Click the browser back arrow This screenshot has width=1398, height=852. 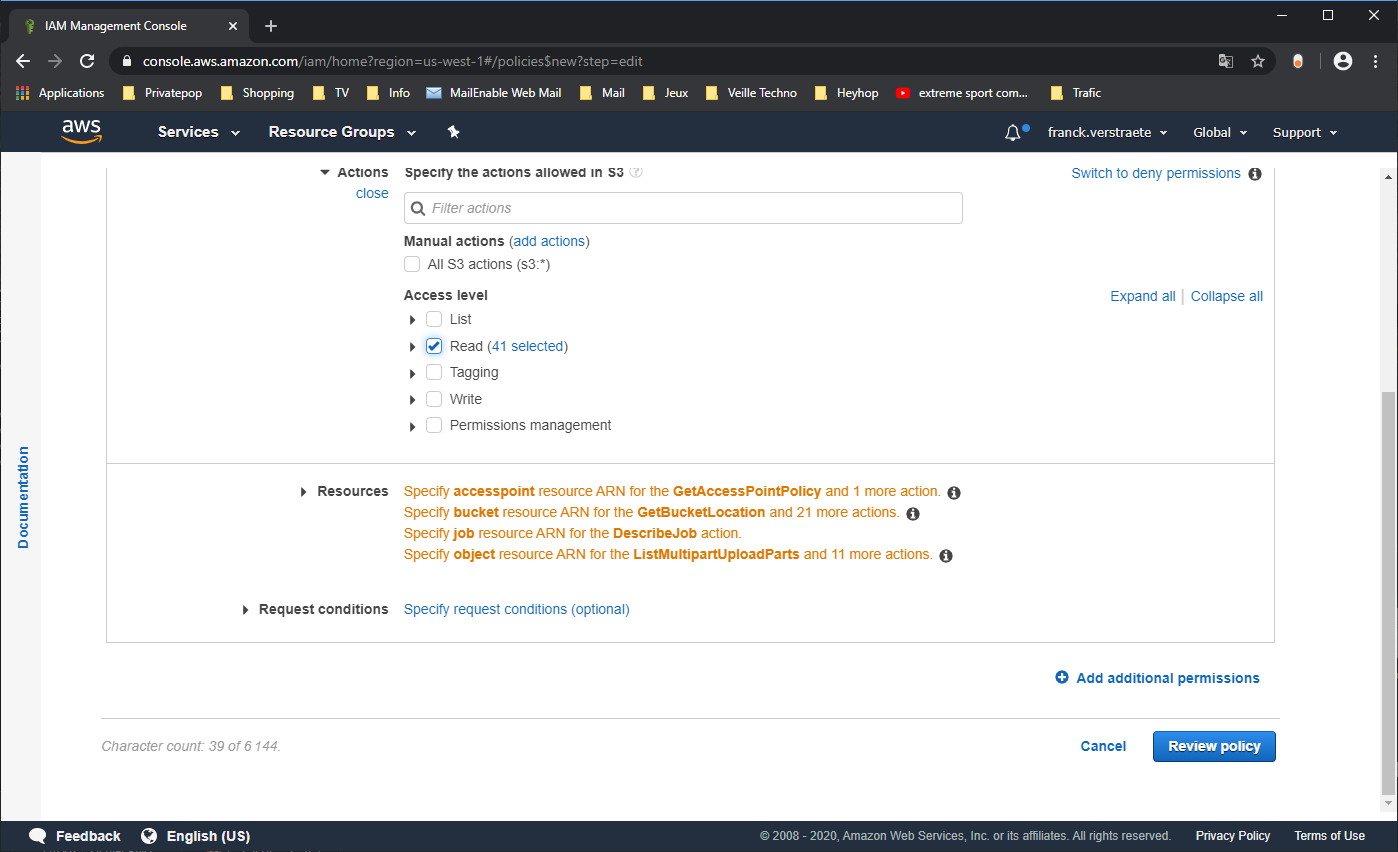tap(23, 61)
